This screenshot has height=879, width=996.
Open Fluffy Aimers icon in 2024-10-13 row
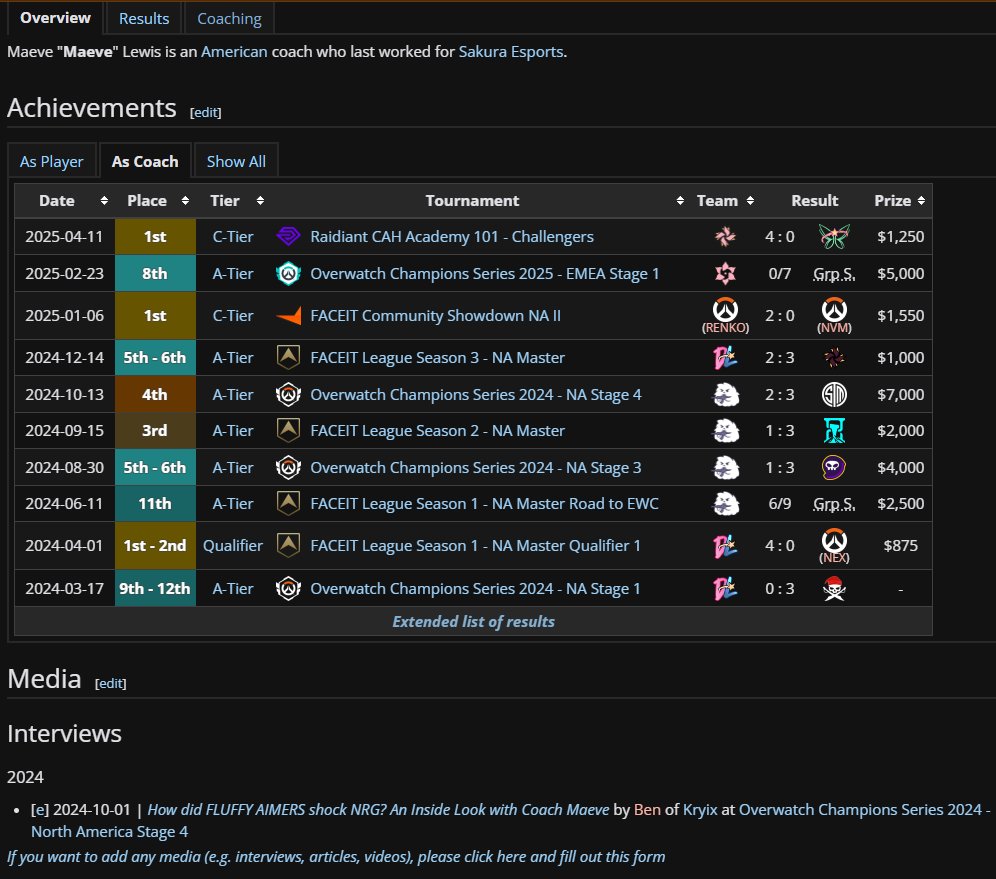pyautogui.click(x=725, y=394)
